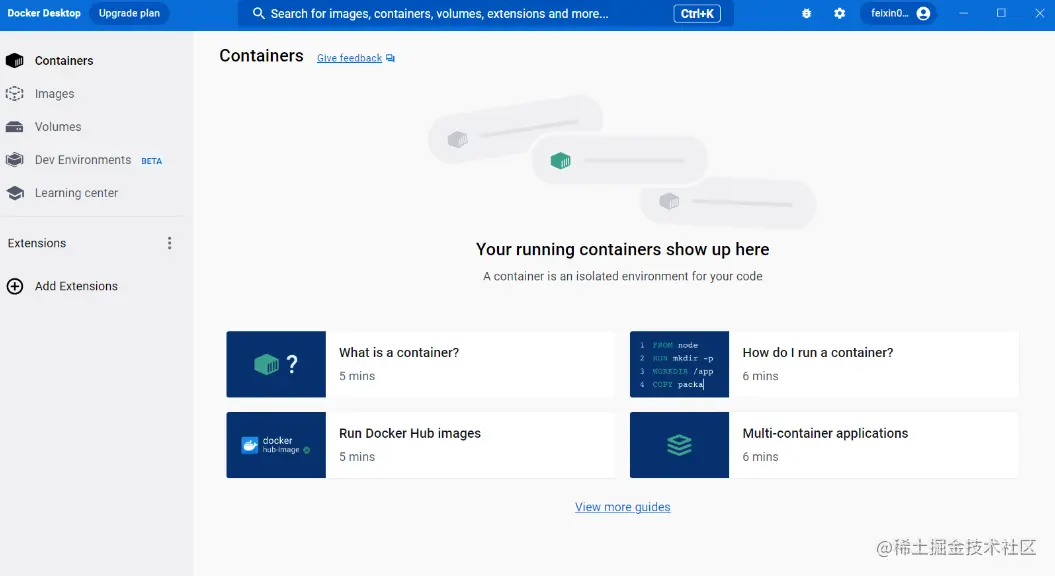Open the 'What is a container?' thumbnail
Screen dimensions: 1055x576
tap(276, 364)
